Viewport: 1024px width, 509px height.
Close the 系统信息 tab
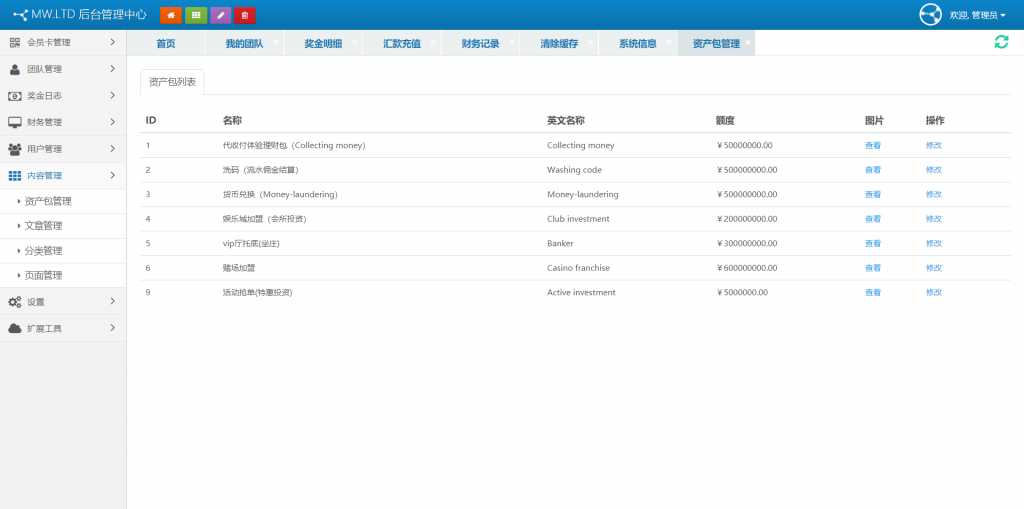pyautogui.click(x=669, y=42)
